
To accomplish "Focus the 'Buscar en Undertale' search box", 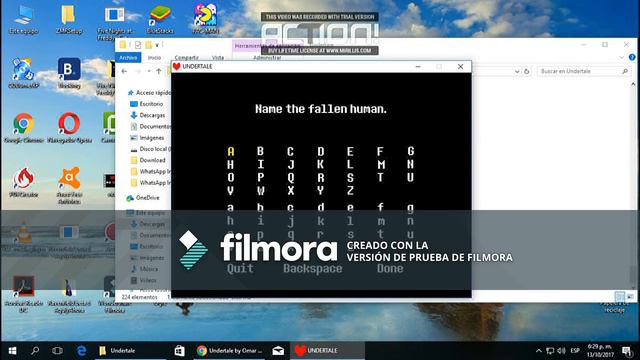I will (x=584, y=71).
